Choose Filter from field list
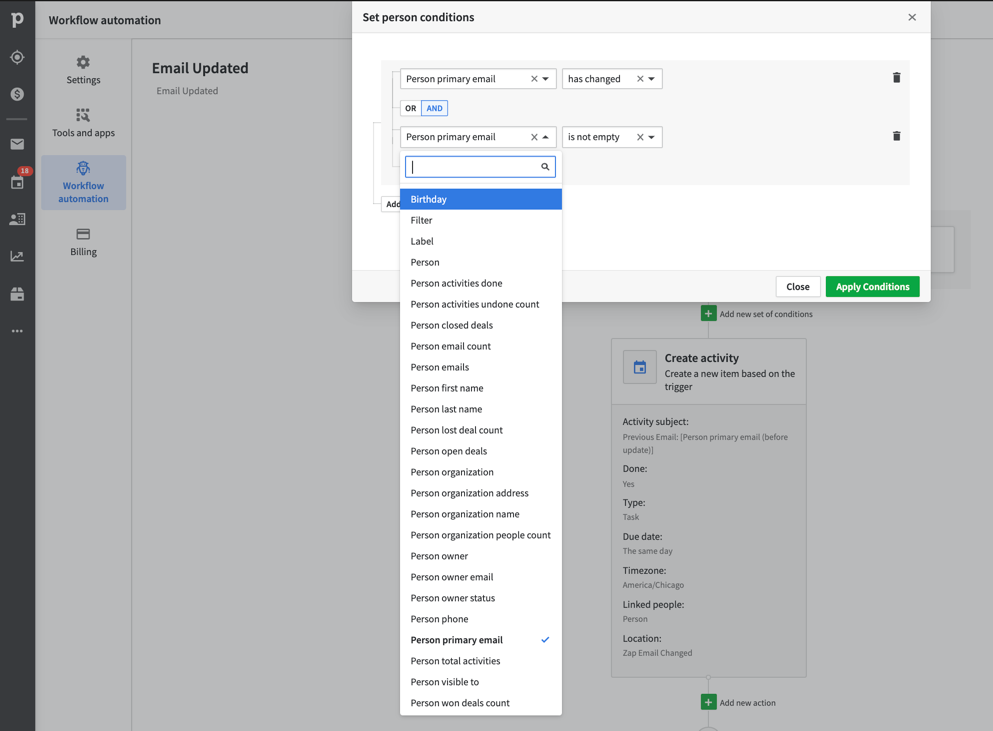 coord(481,220)
